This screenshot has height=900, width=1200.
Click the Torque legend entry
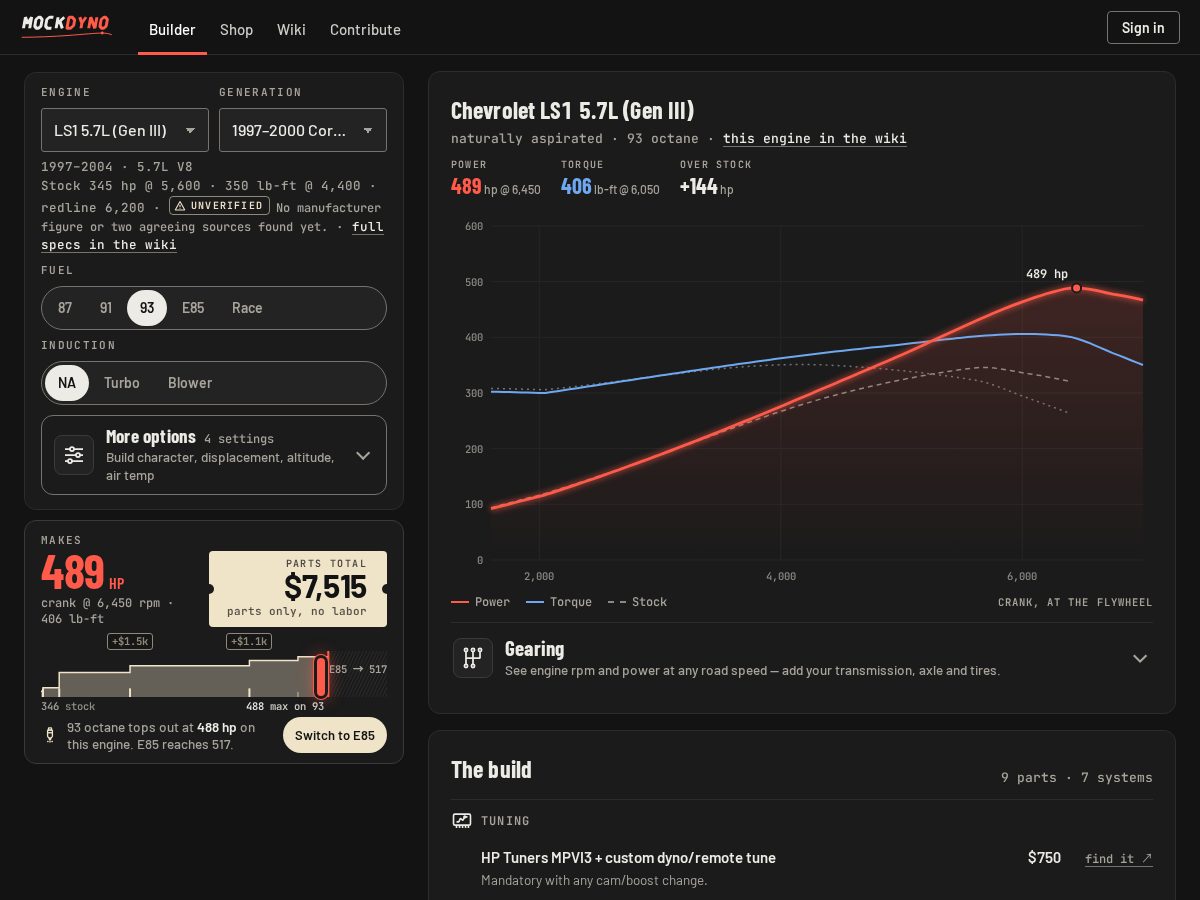click(559, 602)
